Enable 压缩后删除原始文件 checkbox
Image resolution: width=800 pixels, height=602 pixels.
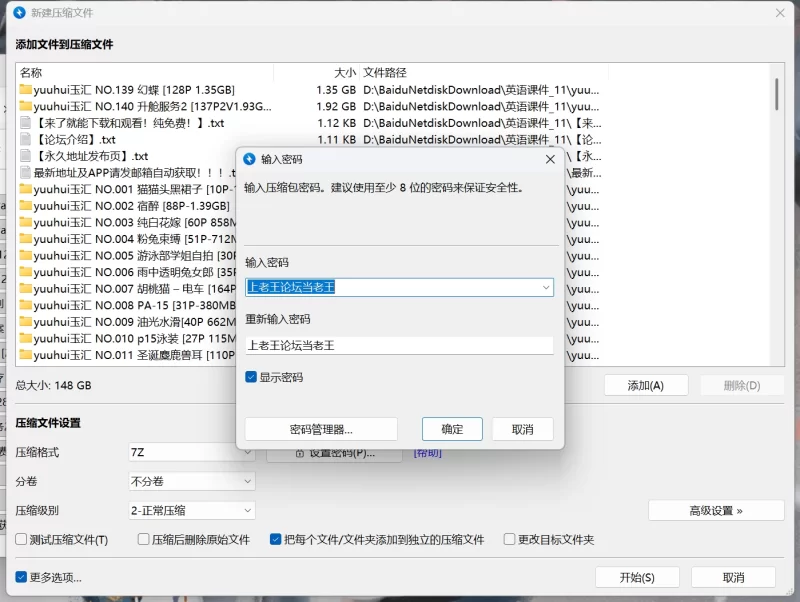click(x=143, y=540)
